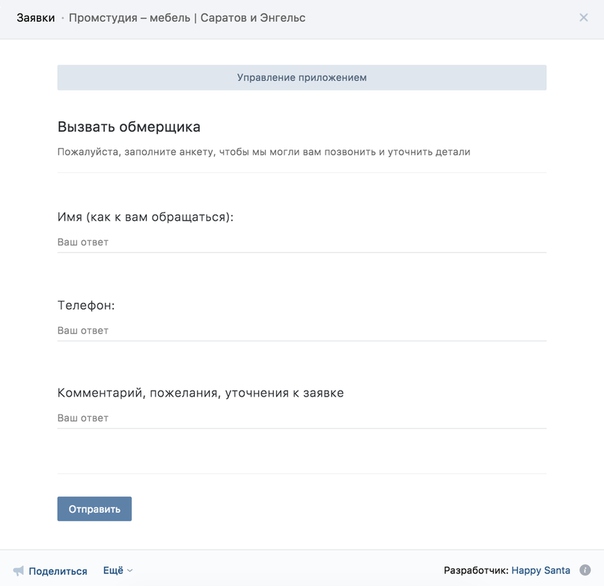The height and width of the screenshot is (586, 604).
Task: Open the Управление приложением button
Action: coord(302,77)
